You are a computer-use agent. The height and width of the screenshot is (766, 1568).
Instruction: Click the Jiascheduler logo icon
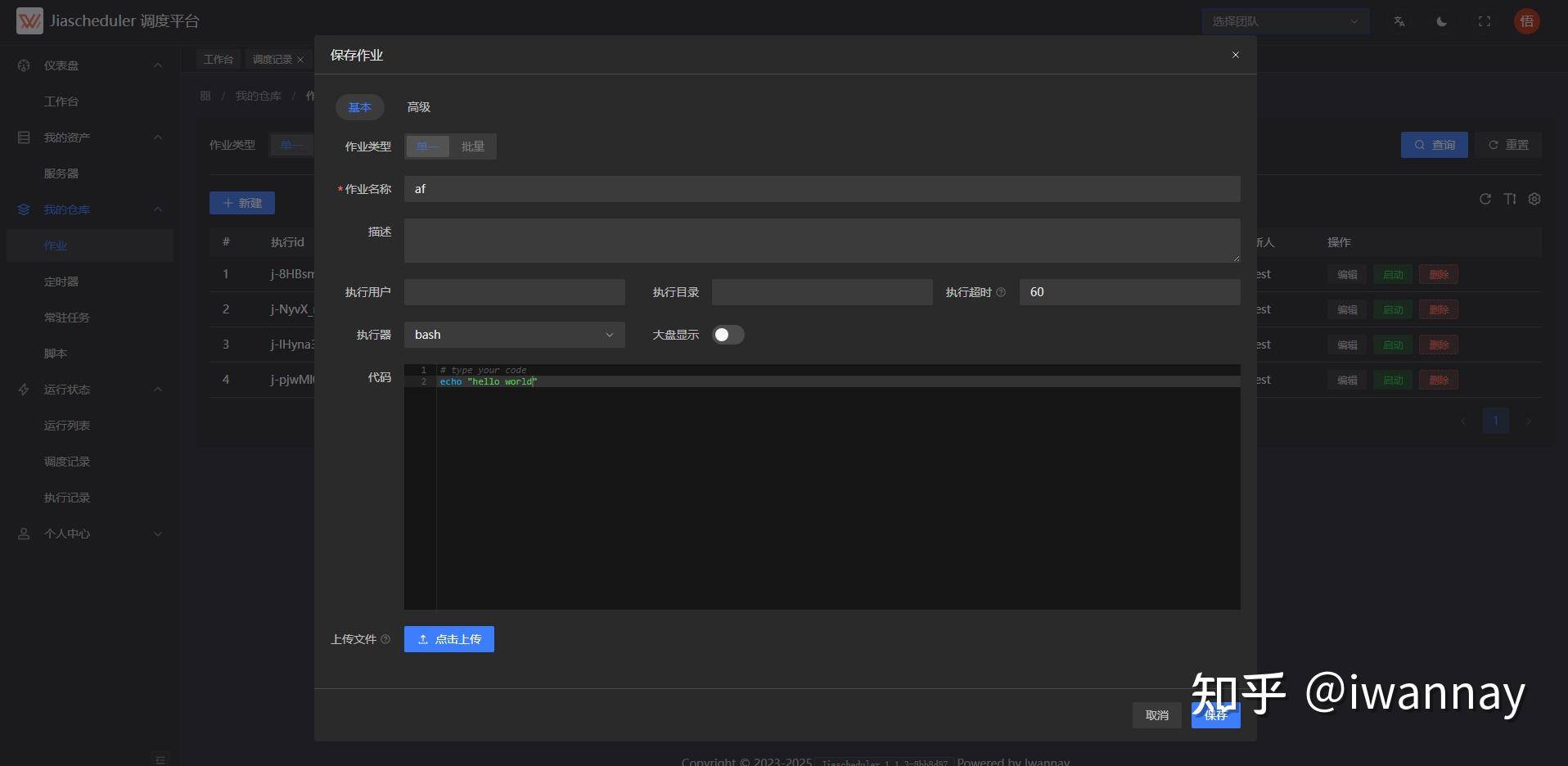coord(29,21)
